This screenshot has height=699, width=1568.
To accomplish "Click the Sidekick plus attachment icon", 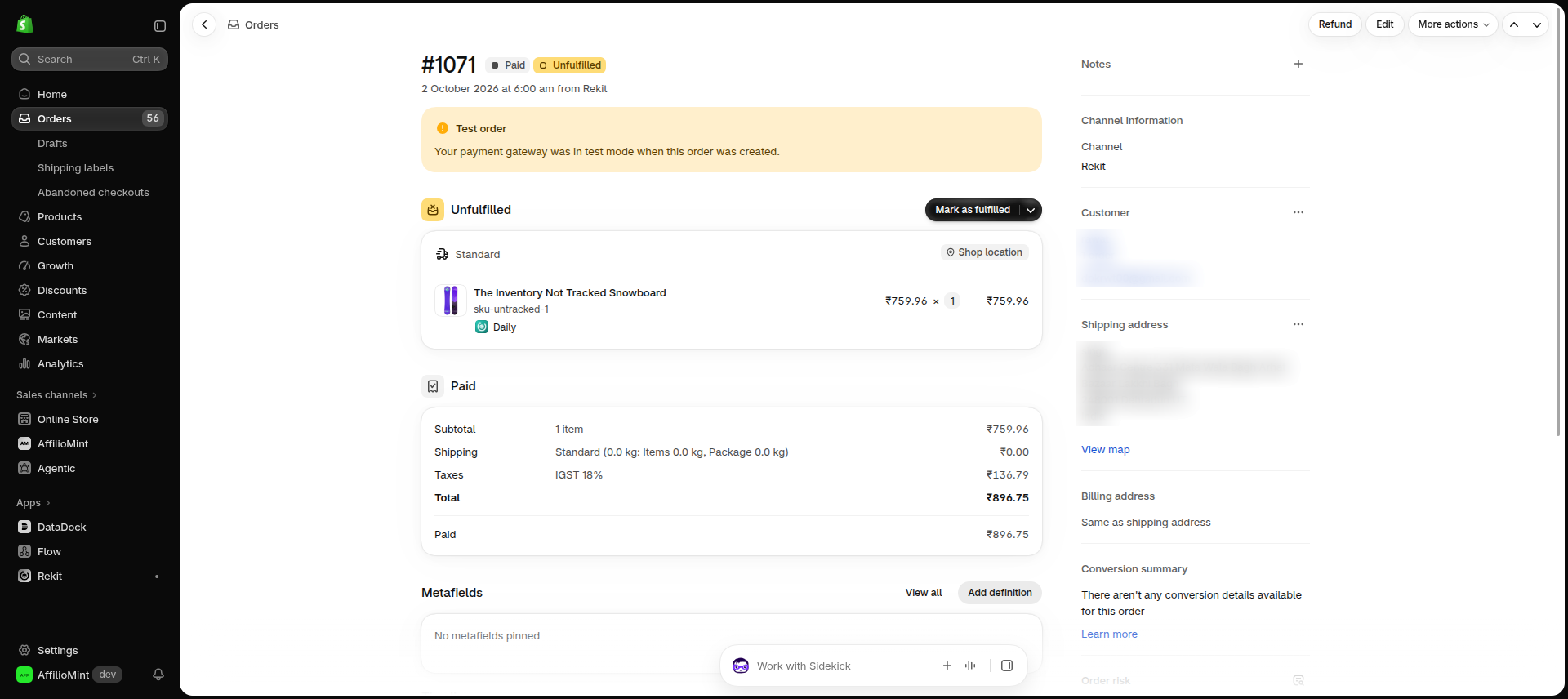I will click(947, 666).
